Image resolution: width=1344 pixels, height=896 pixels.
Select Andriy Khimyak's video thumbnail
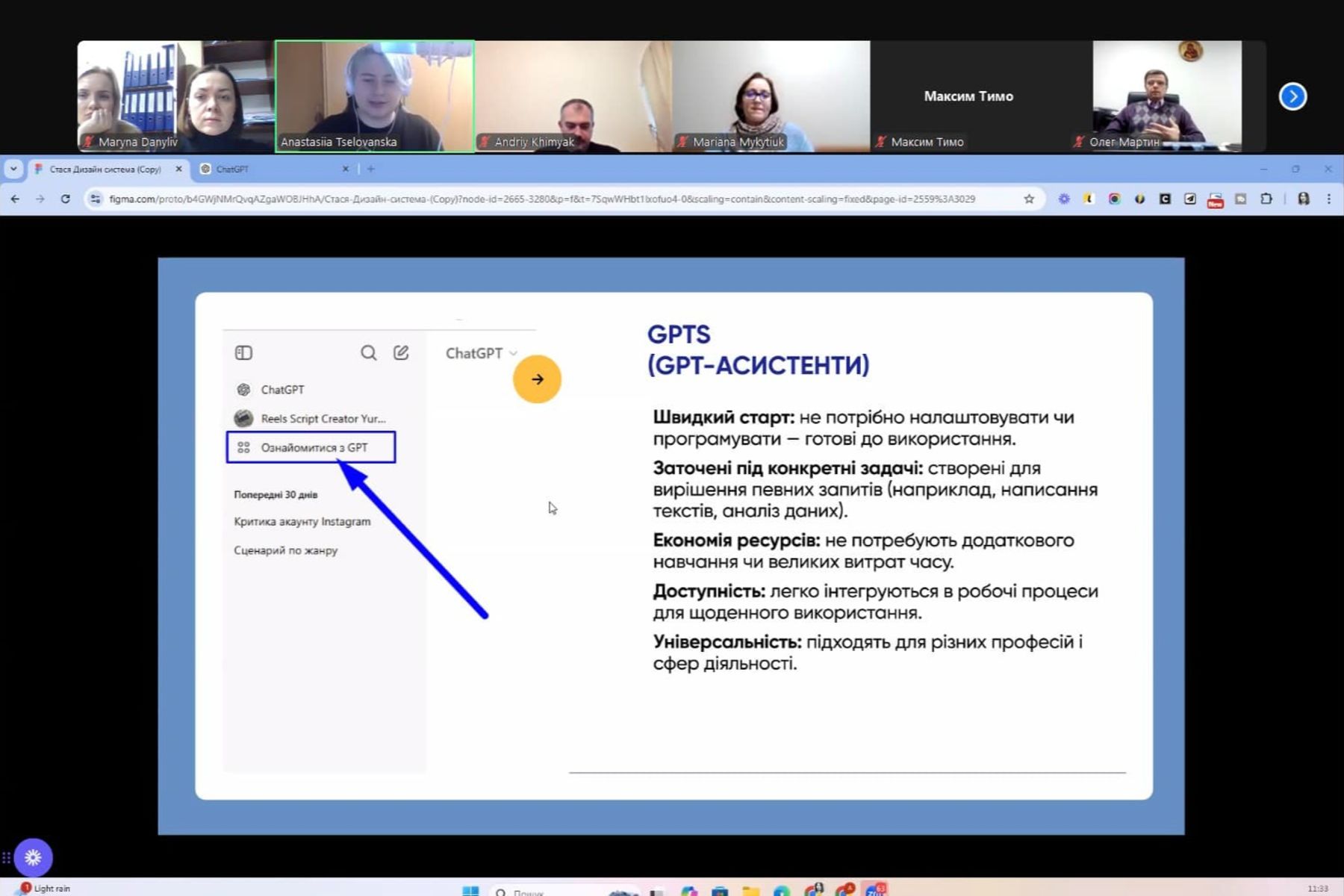pyautogui.click(x=573, y=96)
